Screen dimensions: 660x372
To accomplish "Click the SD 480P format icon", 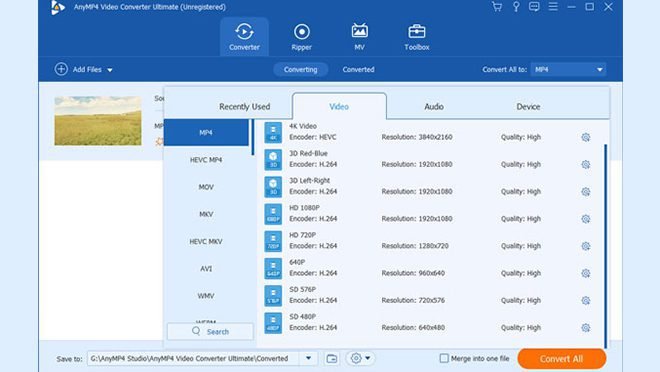I will click(x=273, y=323).
